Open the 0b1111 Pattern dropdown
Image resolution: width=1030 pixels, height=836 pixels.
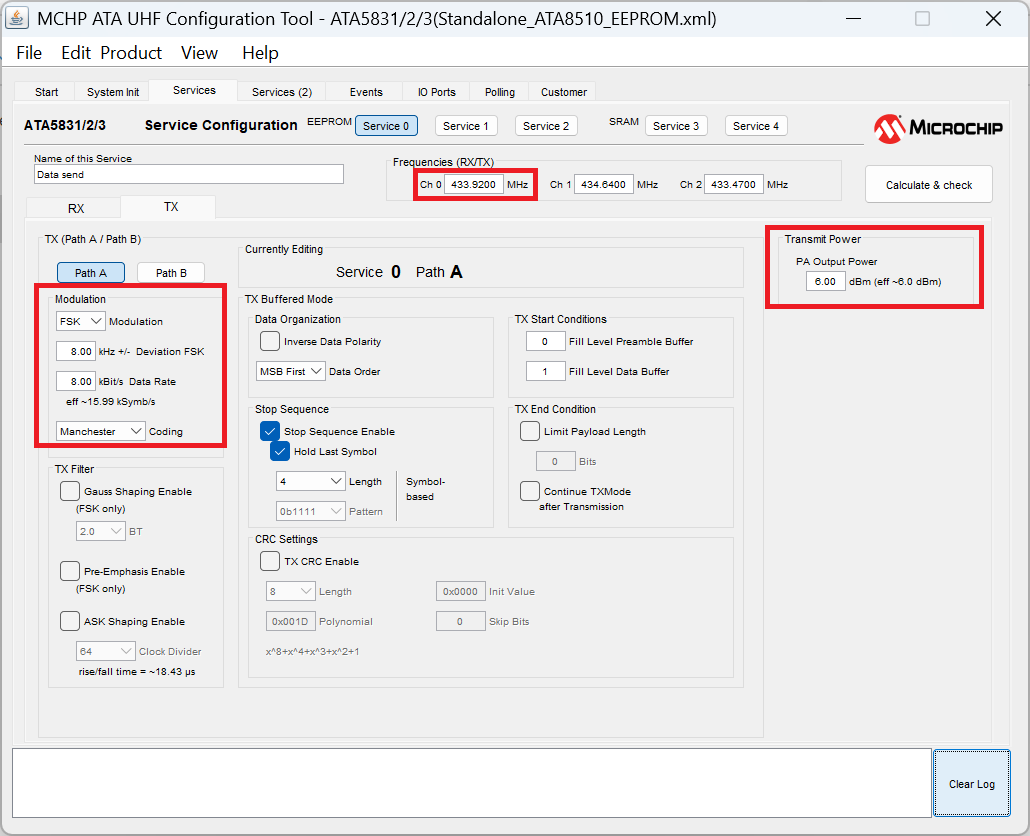point(311,511)
